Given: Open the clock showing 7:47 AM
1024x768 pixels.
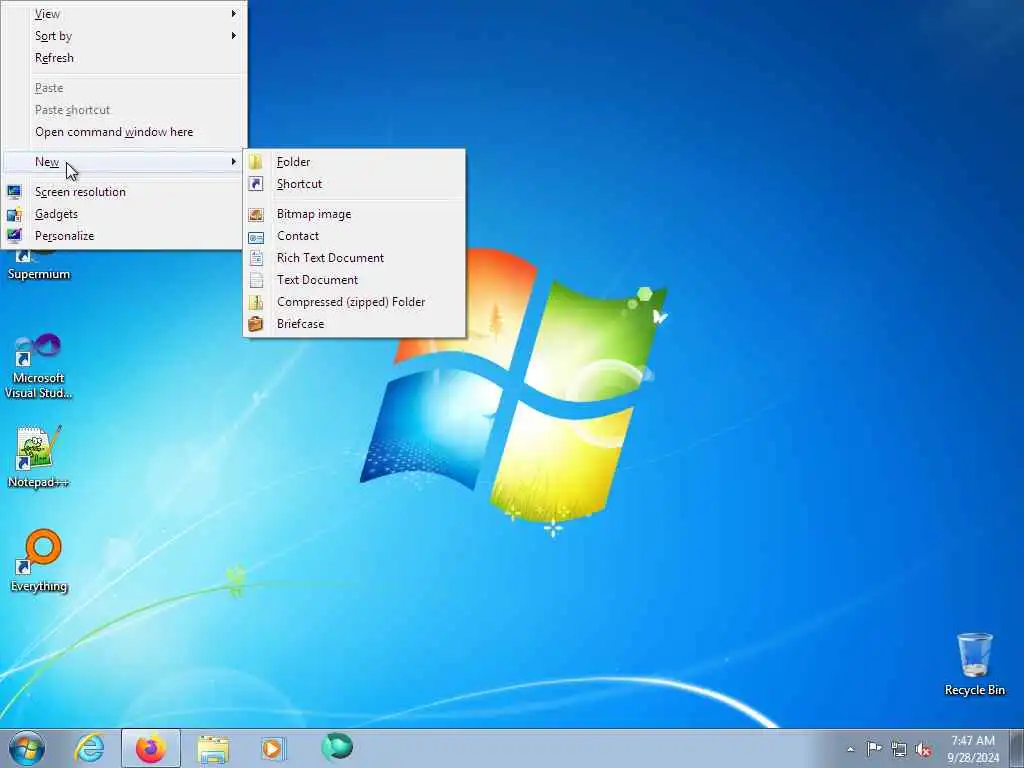Looking at the screenshot, I should (x=972, y=741).
